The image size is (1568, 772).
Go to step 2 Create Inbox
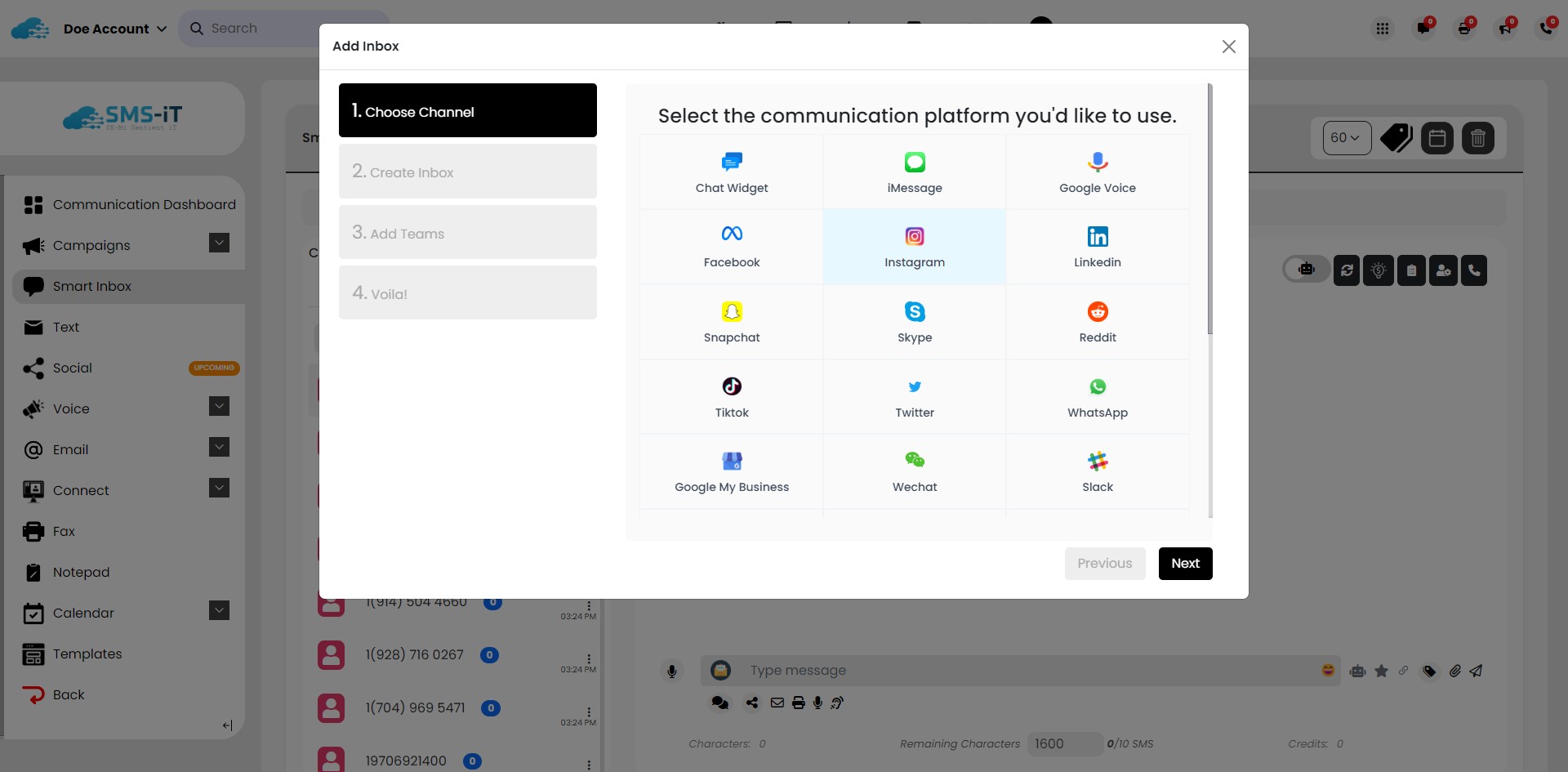[x=468, y=172]
